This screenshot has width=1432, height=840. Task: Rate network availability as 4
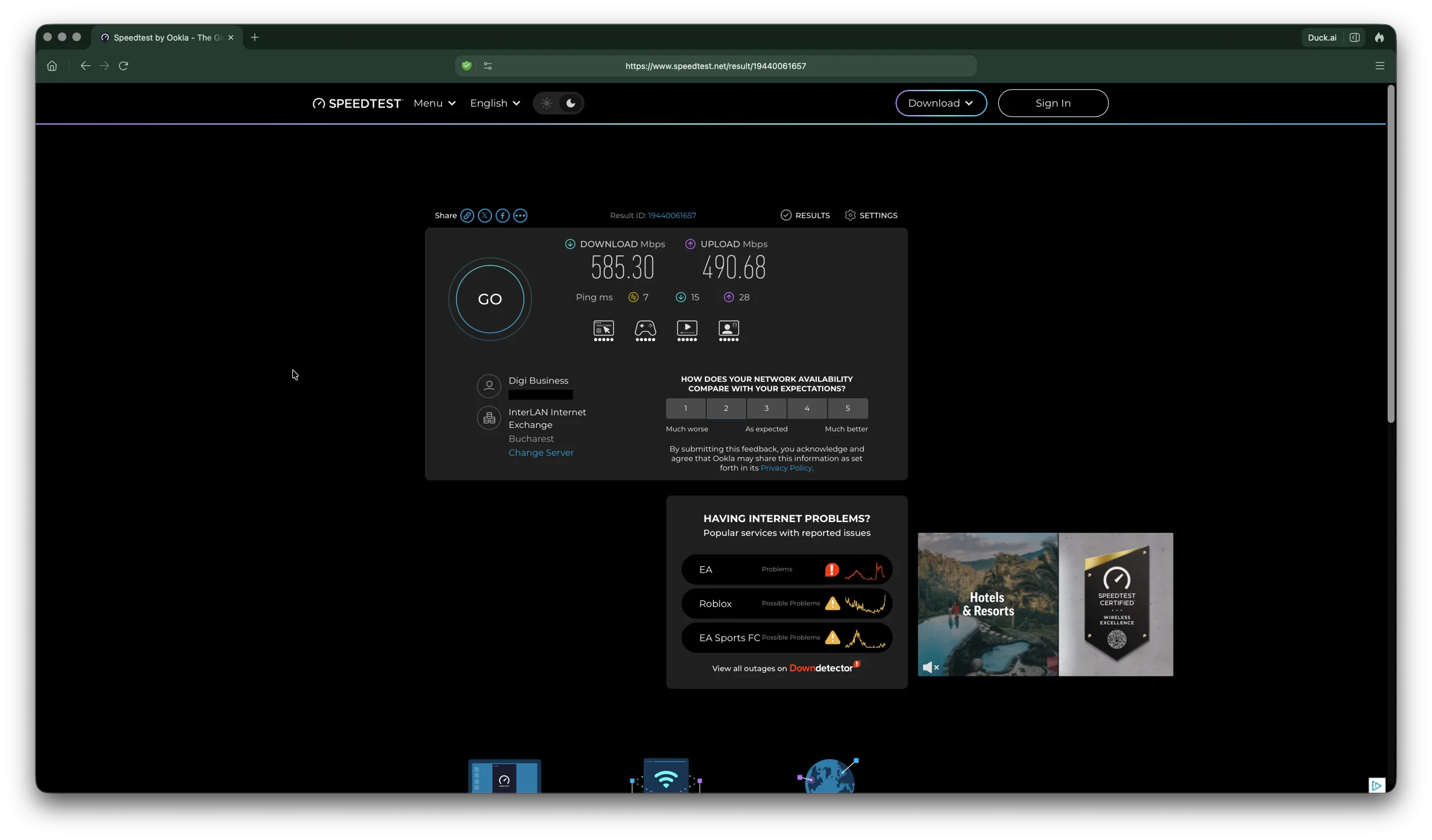coord(807,408)
